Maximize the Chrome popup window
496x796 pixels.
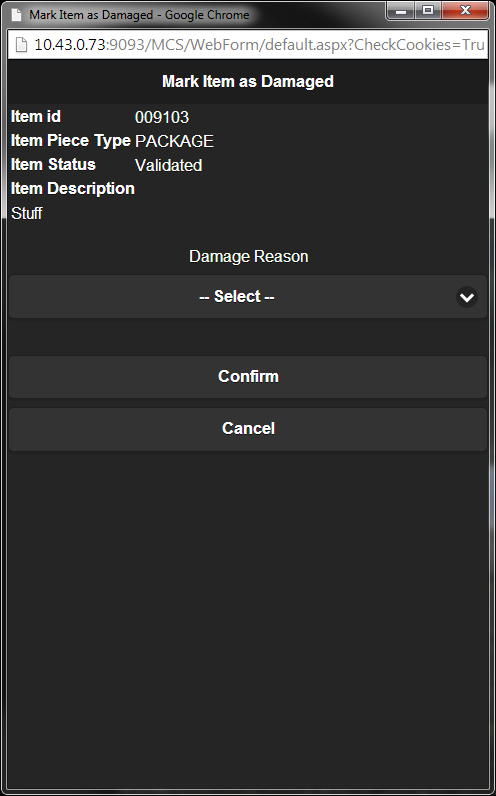(428, 10)
